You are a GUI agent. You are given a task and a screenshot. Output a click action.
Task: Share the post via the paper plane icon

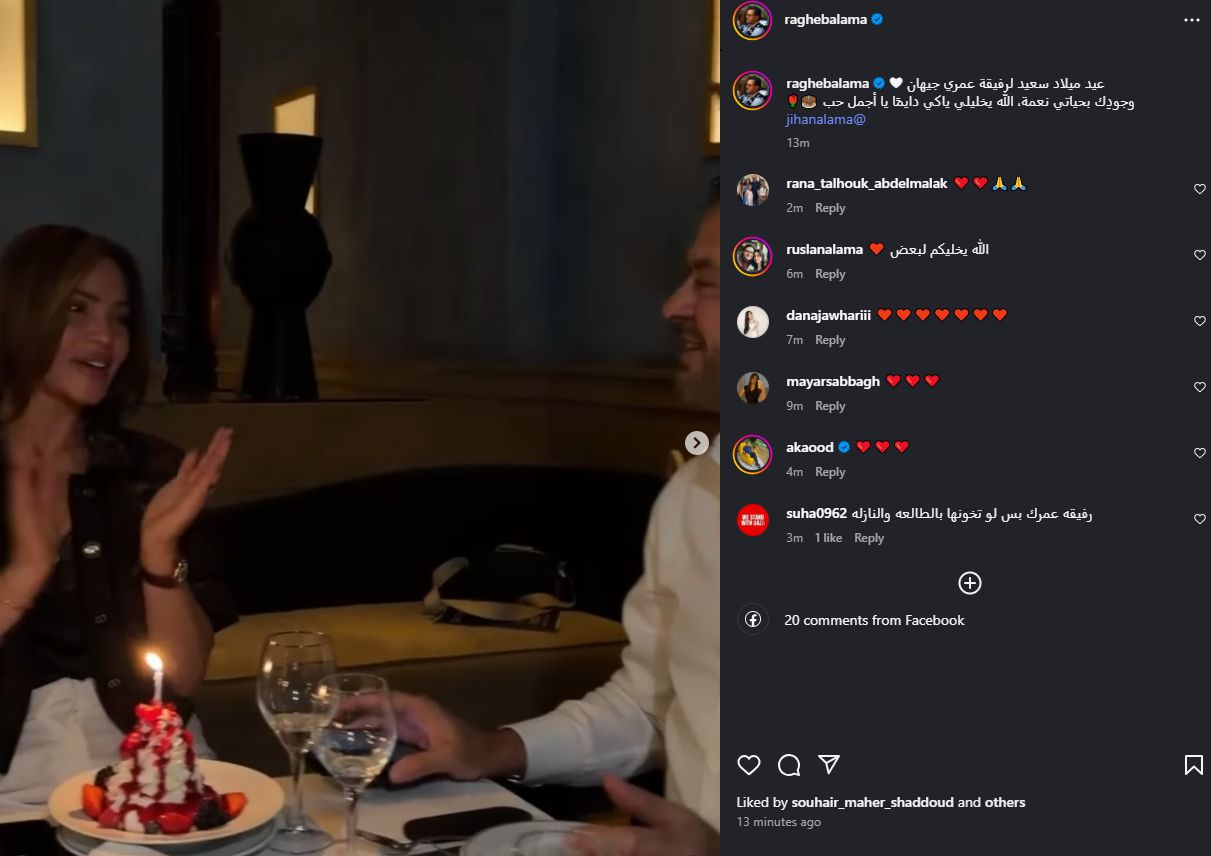[829, 765]
